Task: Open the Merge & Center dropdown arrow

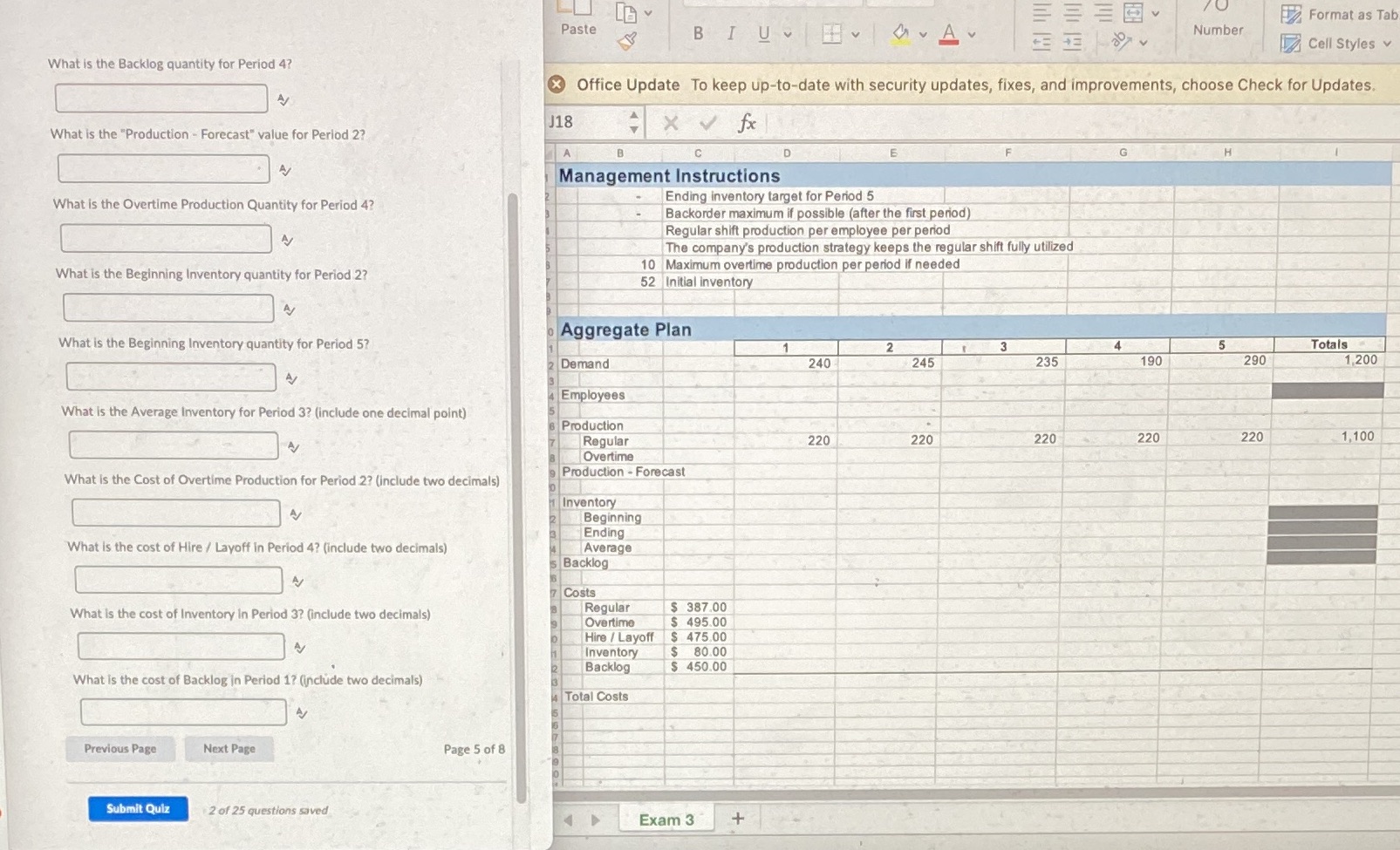Action: click(1156, 14)
